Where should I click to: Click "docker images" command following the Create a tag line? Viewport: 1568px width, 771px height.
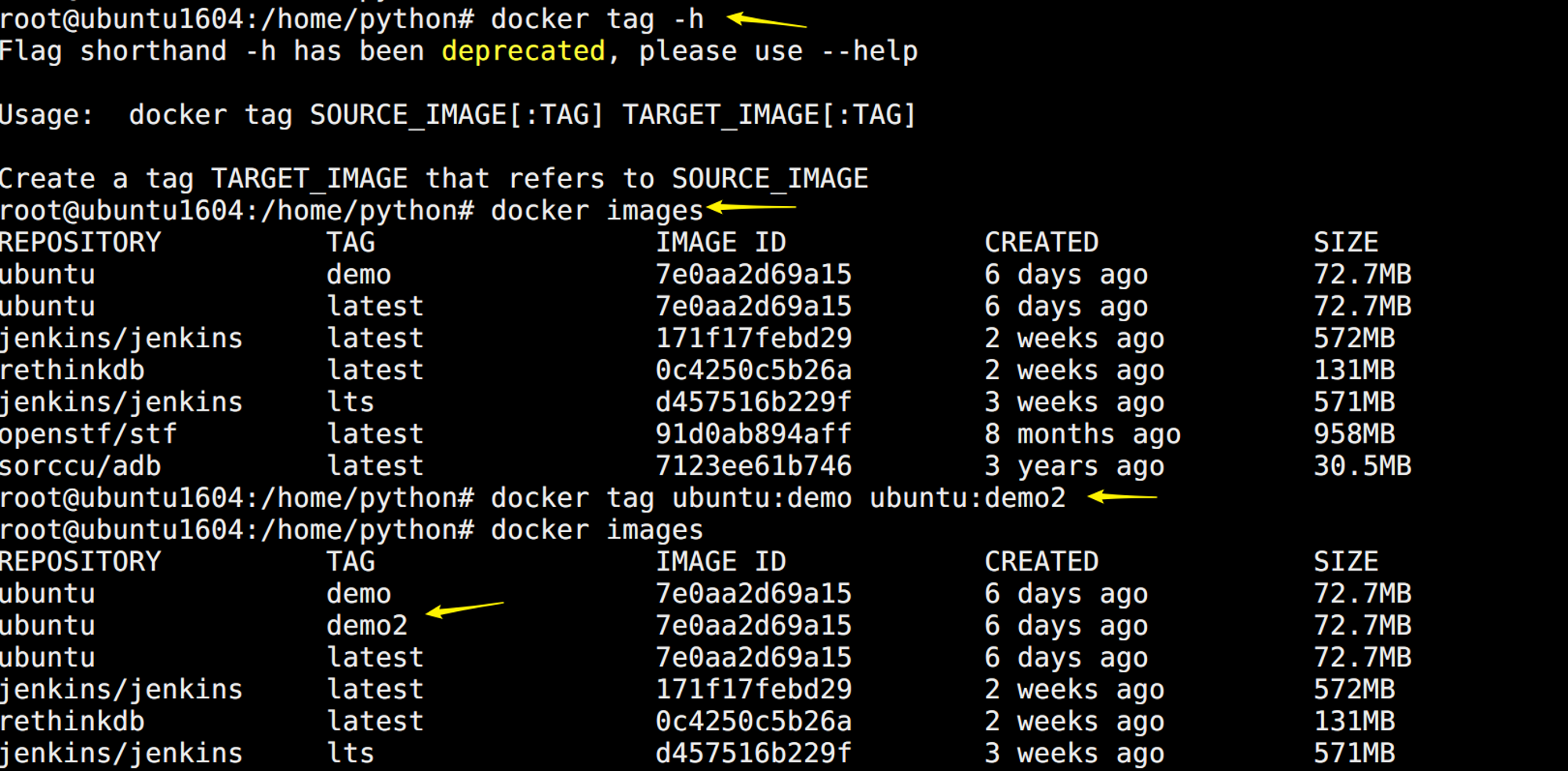point(597,212)
